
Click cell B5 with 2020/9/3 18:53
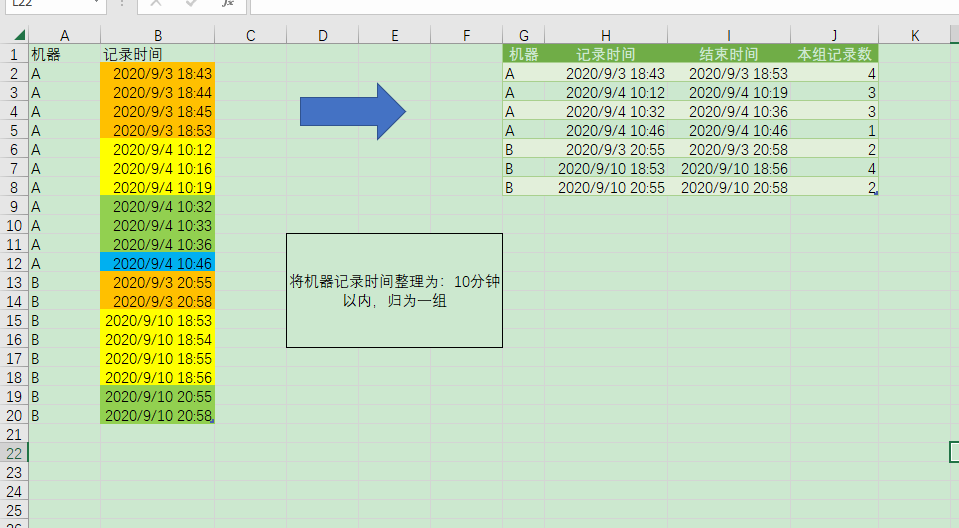pos(158,130)
